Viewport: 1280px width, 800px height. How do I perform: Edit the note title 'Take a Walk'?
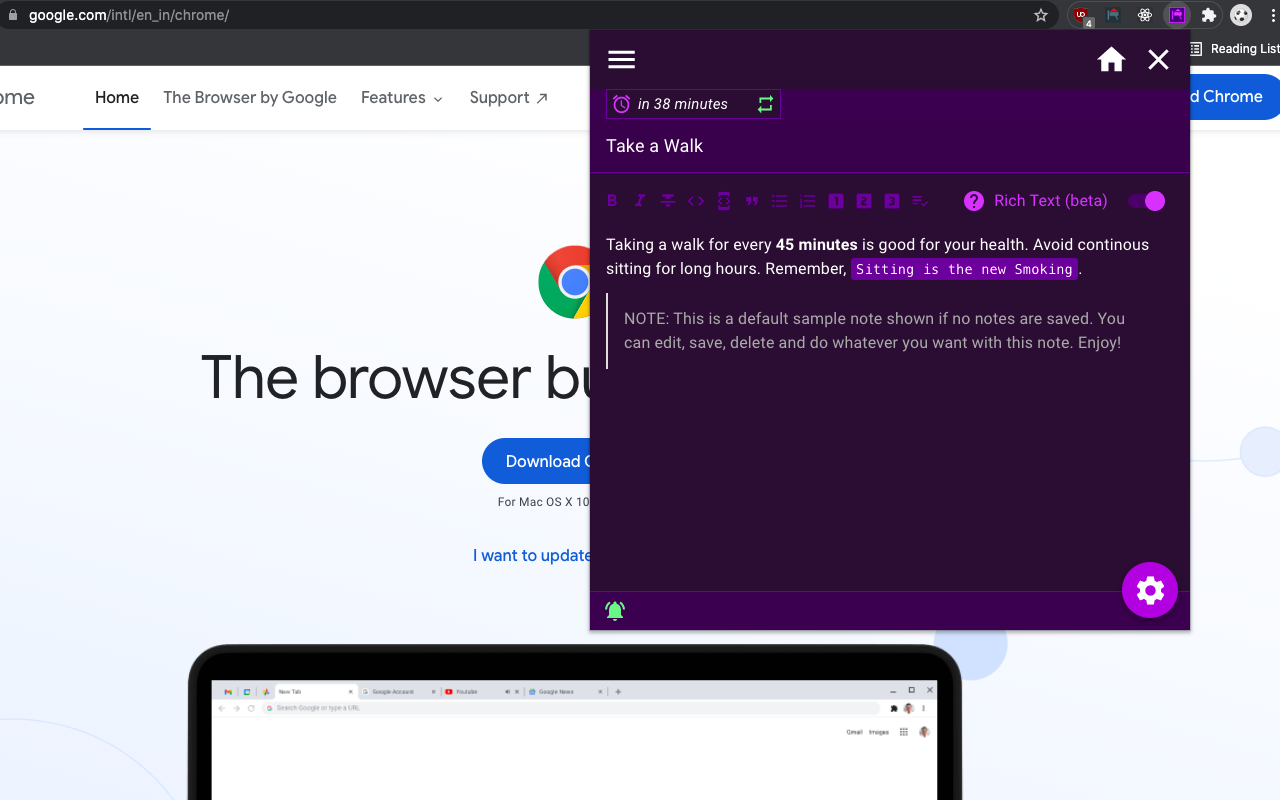(x=654, y=146)
